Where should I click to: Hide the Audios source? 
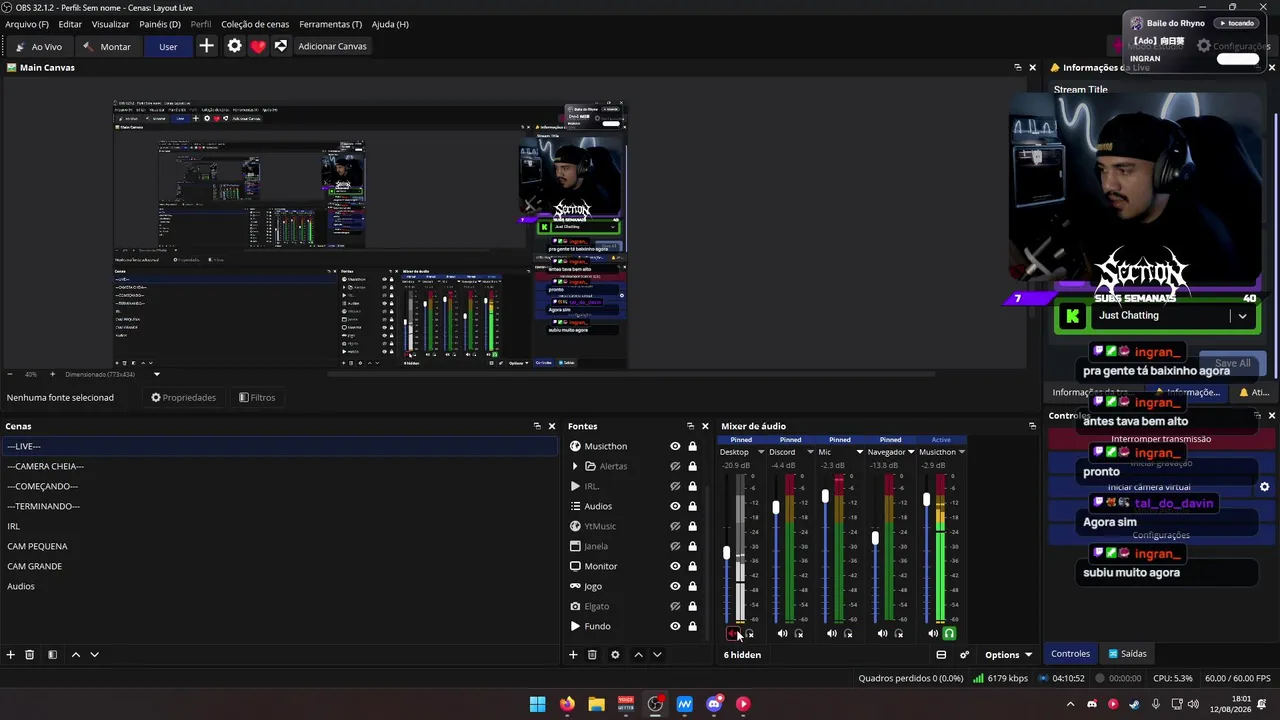click(675, 506)
